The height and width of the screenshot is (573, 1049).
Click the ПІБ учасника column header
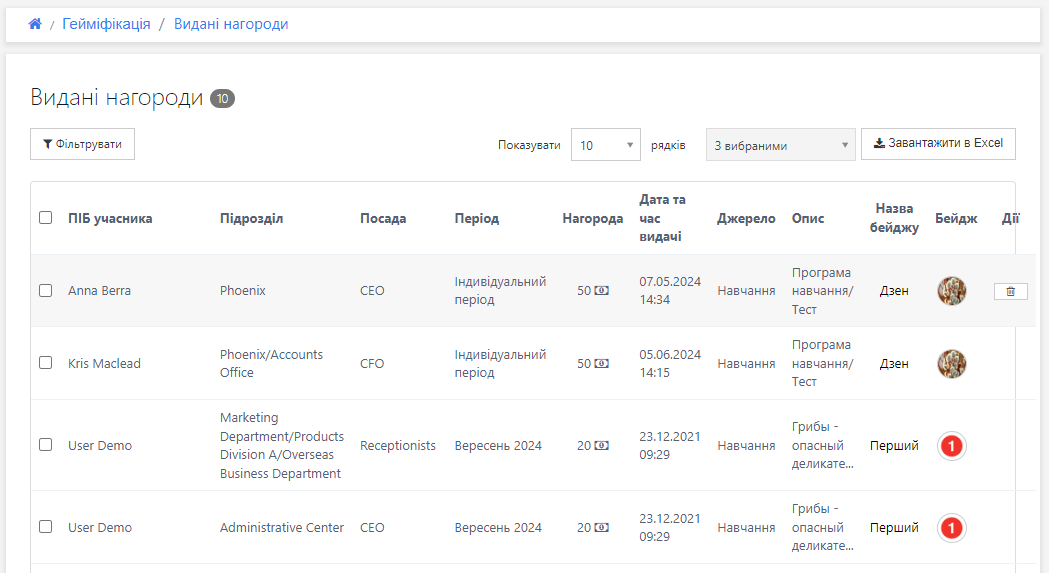[110, 218]
